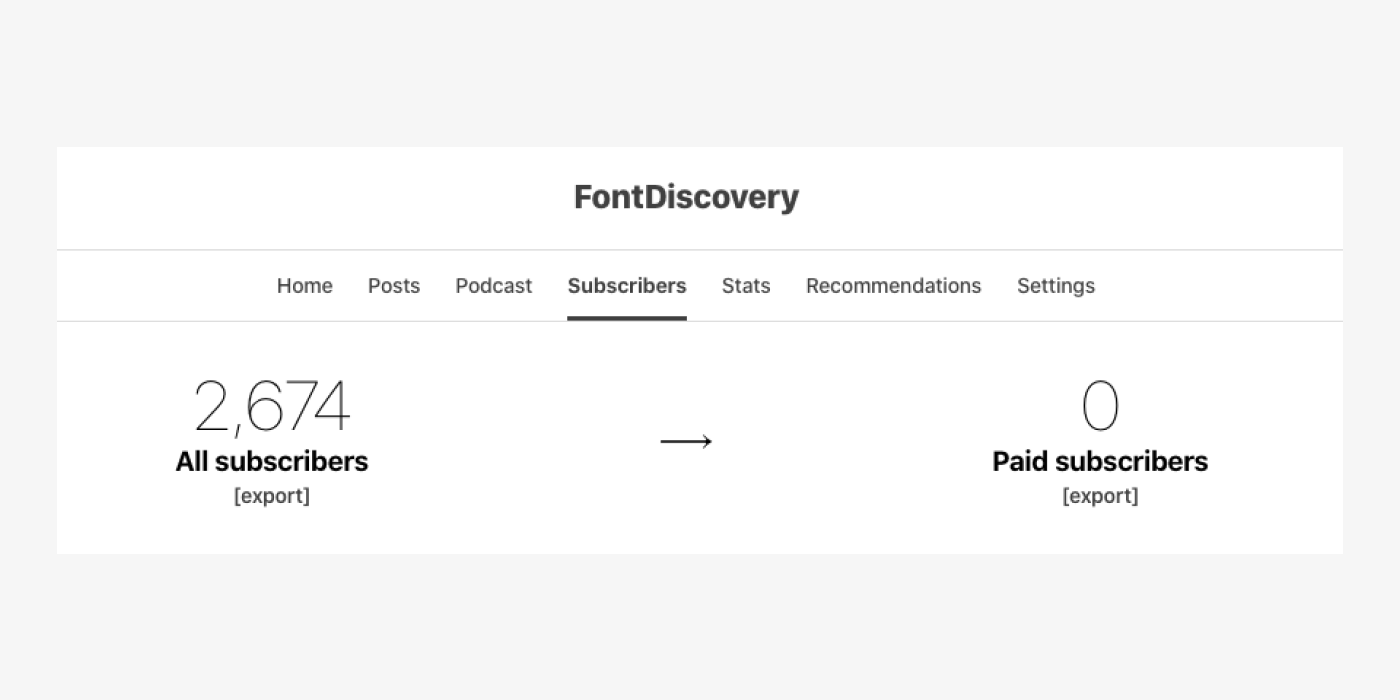Click the arrow between subscriber counts
Viewport: 1400px width, 700px height.
[x=686, y=440]
